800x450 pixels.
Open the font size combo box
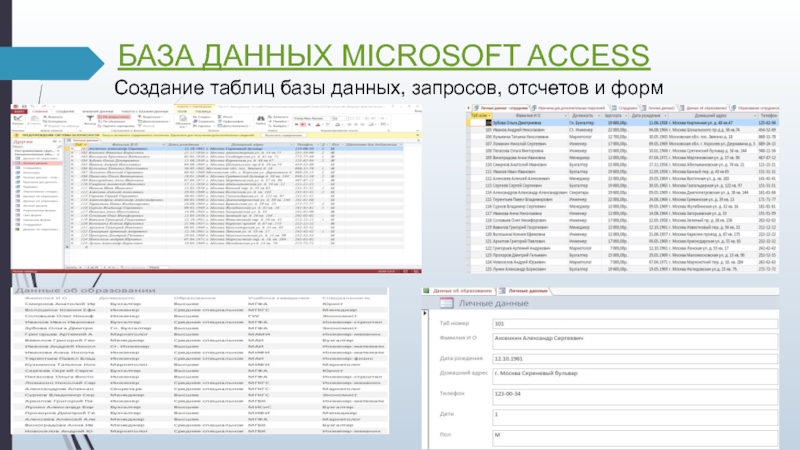tap(340, 118)
